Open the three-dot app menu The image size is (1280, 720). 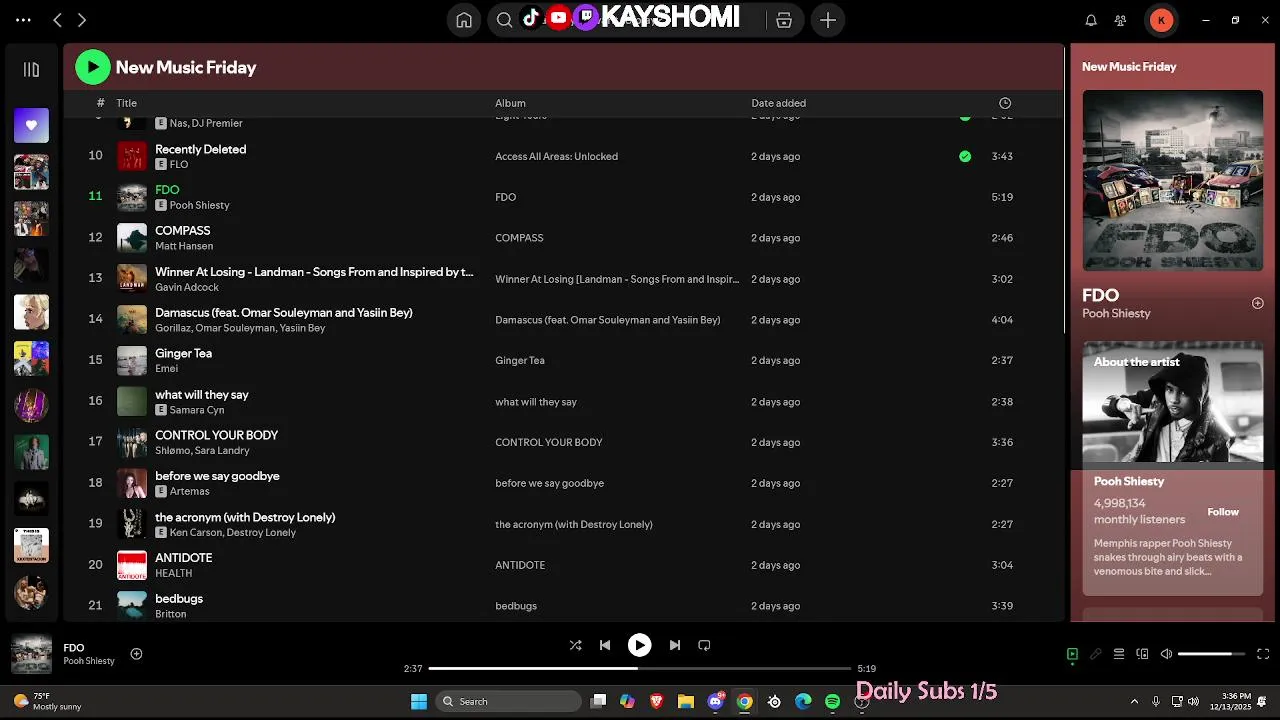click(23, 20)
